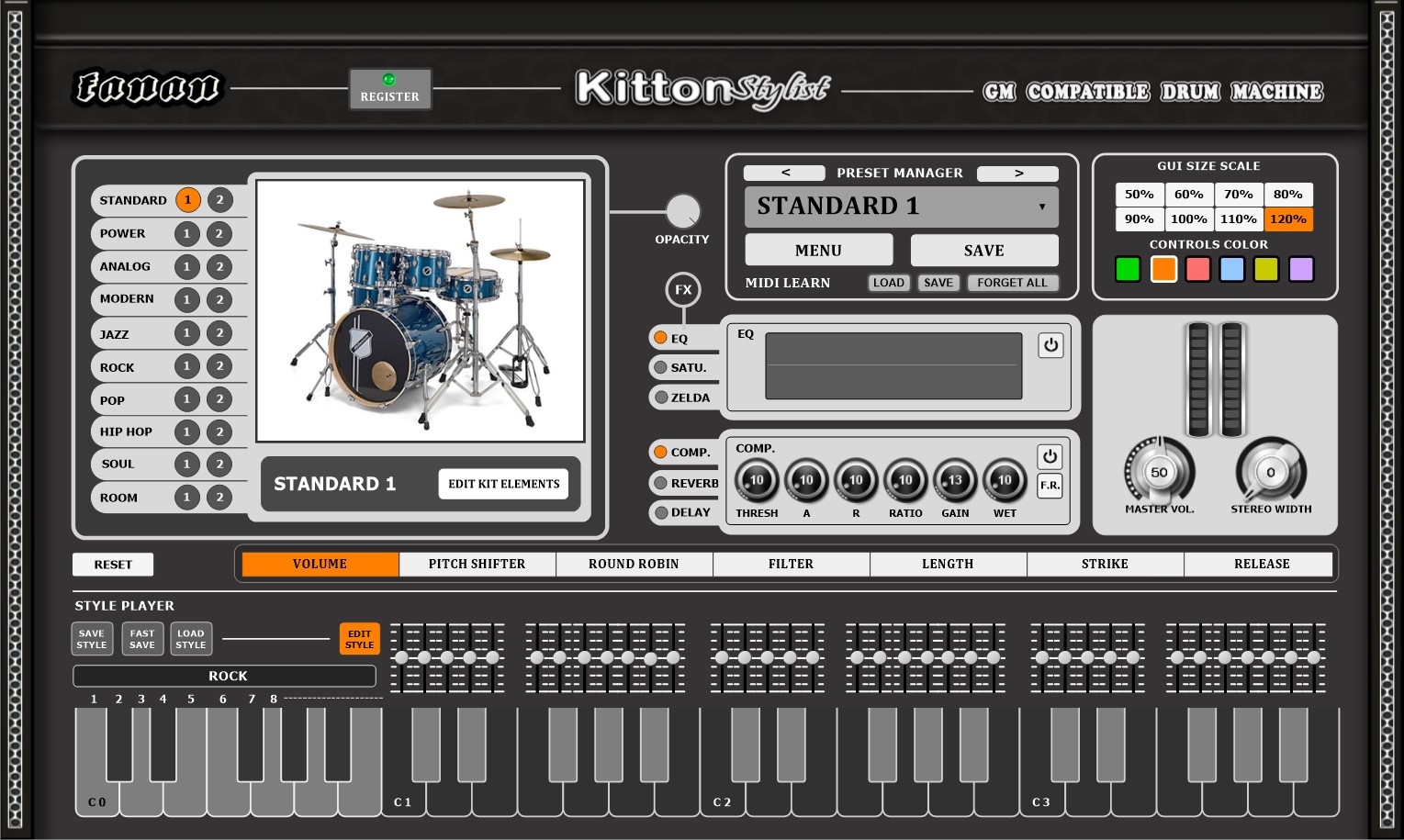The height and width of the screenshot is (840, 1404).
Task: Enable the Reverb effect toggle
Action: point(661,483)
